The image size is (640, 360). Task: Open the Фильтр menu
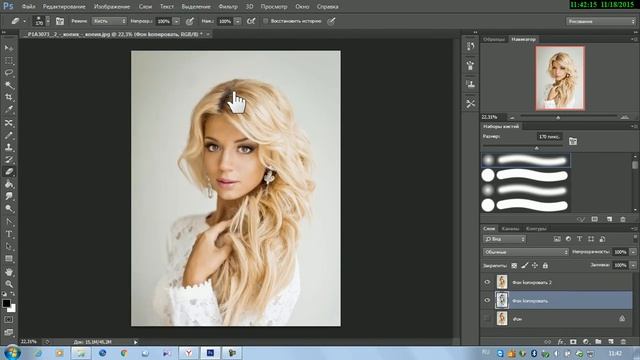228,7
